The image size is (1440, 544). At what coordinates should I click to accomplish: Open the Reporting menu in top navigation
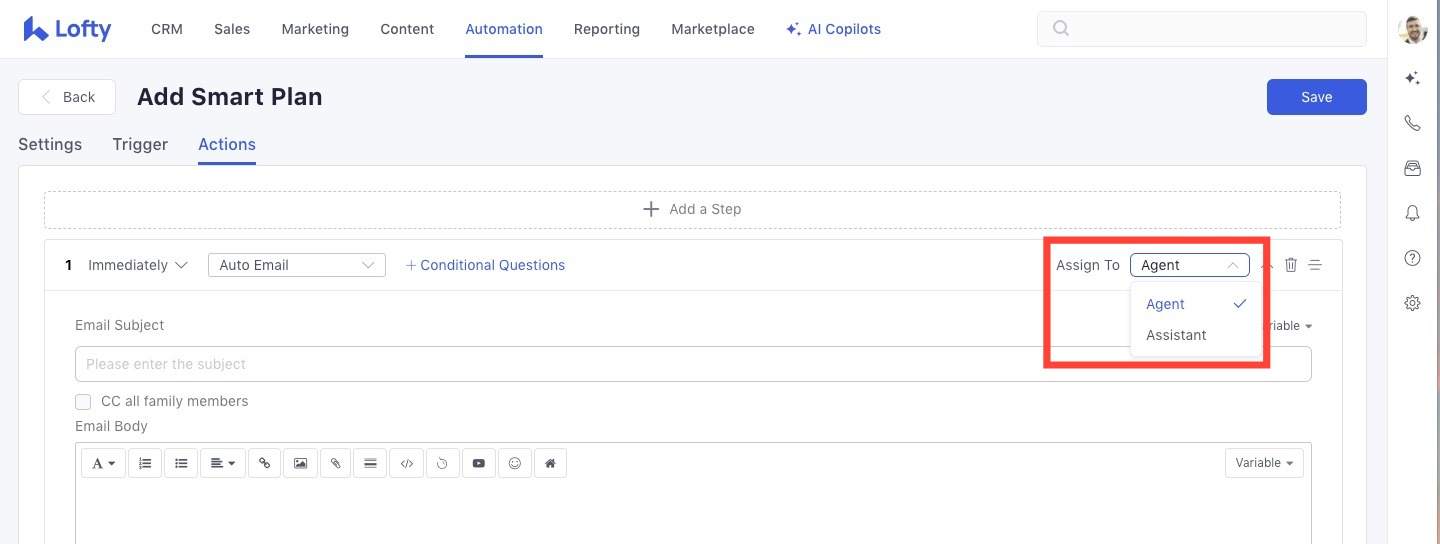606,29
